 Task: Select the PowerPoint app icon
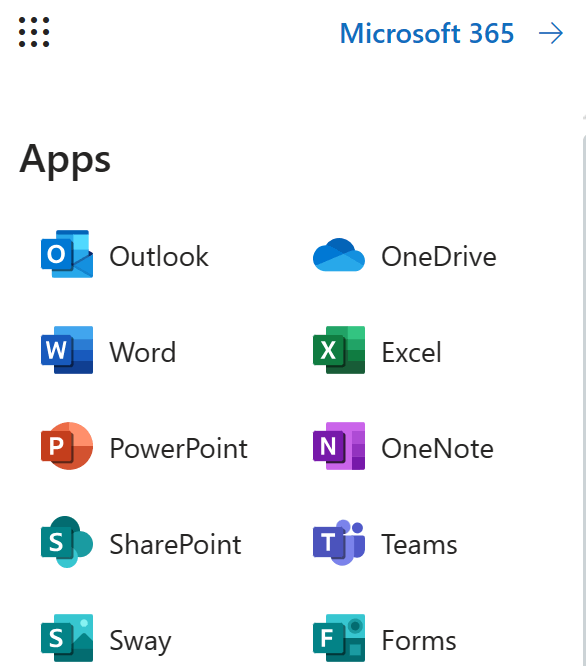(x=67, y=446)
